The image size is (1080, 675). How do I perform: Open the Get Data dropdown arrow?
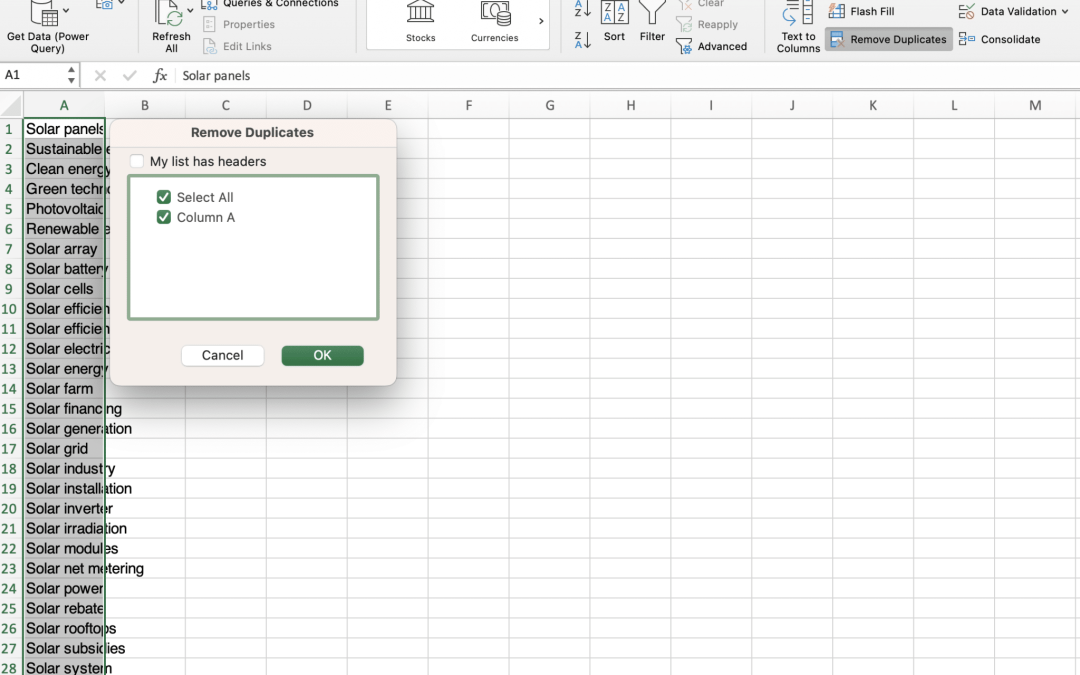(66, 12)
